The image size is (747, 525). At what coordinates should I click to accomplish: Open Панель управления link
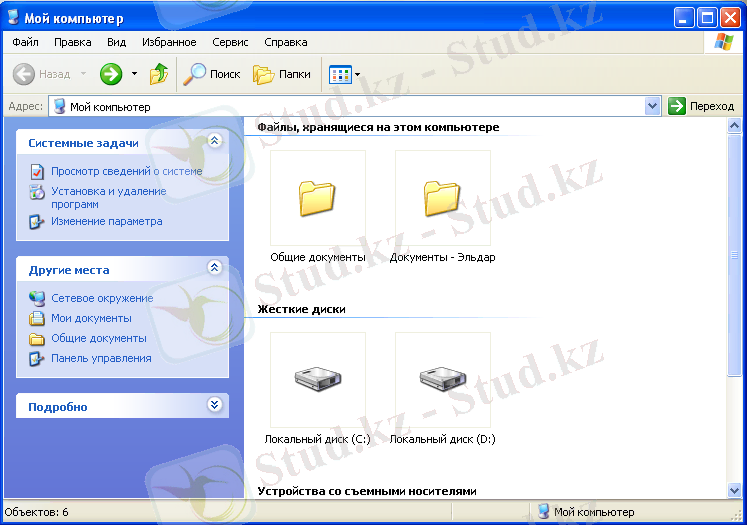101,358
